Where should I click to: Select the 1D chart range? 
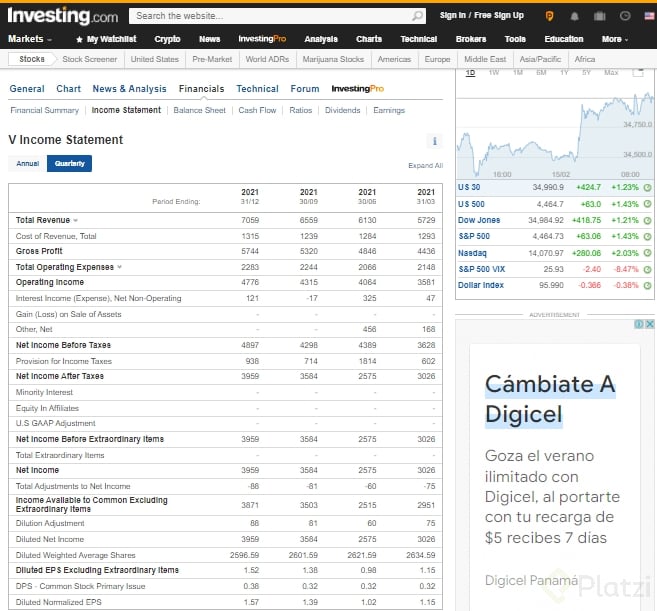pos(471,73)
